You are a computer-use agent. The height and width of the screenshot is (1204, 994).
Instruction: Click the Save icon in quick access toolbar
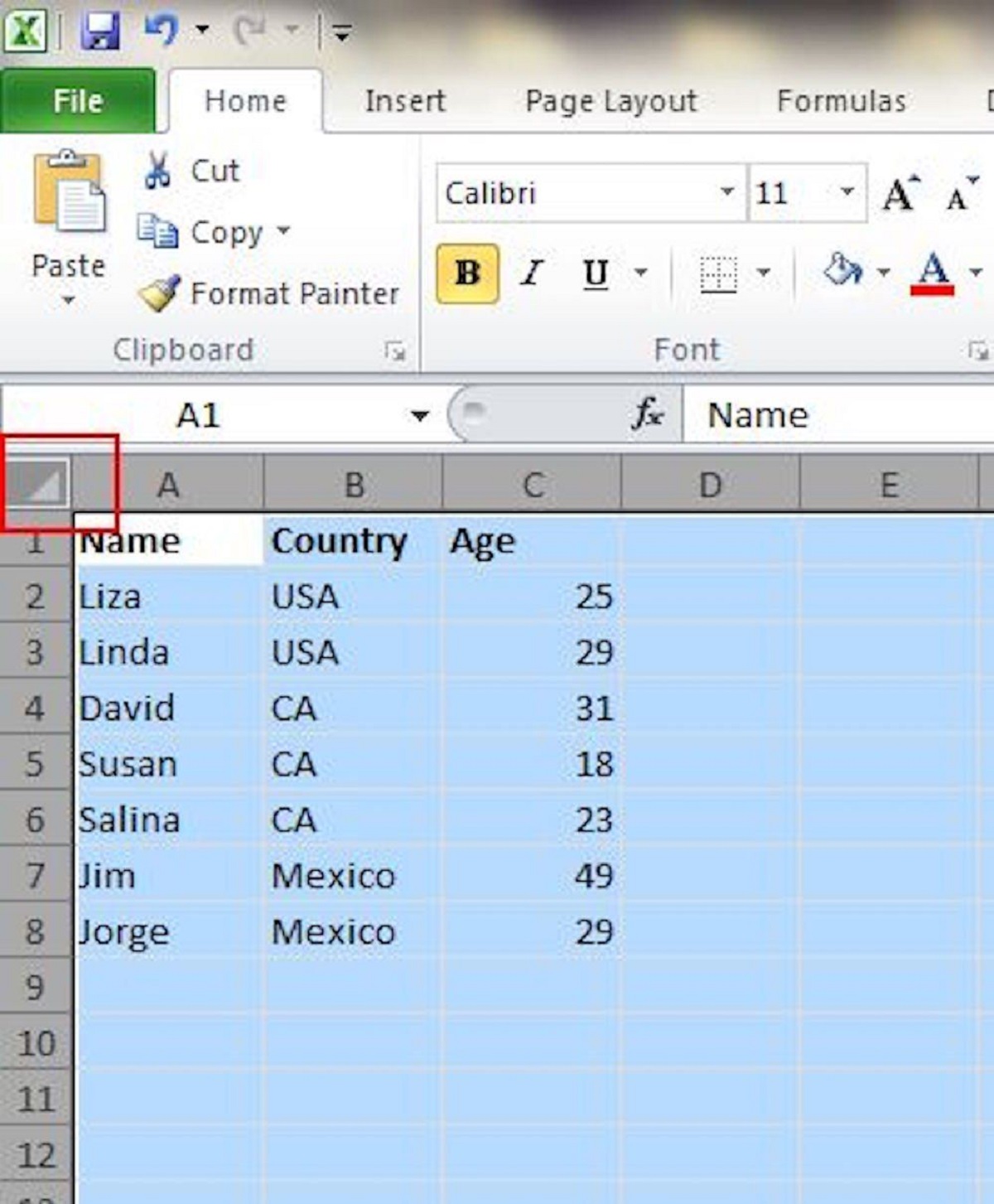click(100, 31)
